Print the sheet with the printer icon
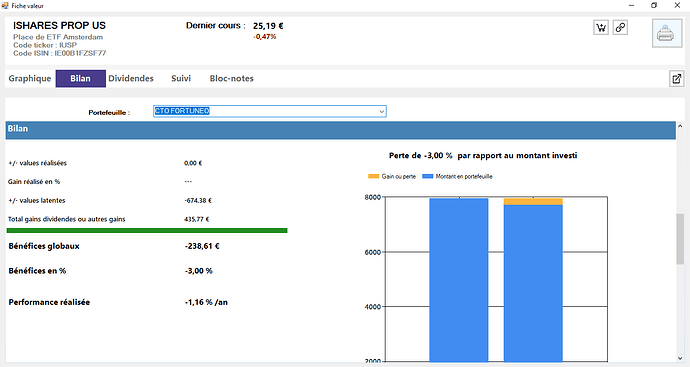The height and width of the screenshot is (367, 690). click(666, 33)
